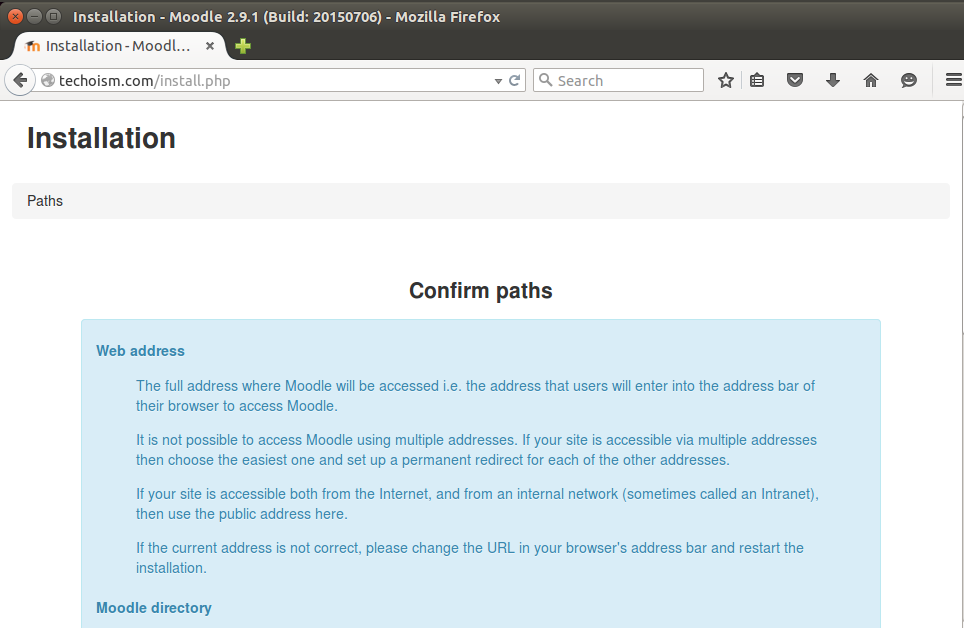
Task: Click the magnifier icon in the search box
Action: [x=545, y=80]
